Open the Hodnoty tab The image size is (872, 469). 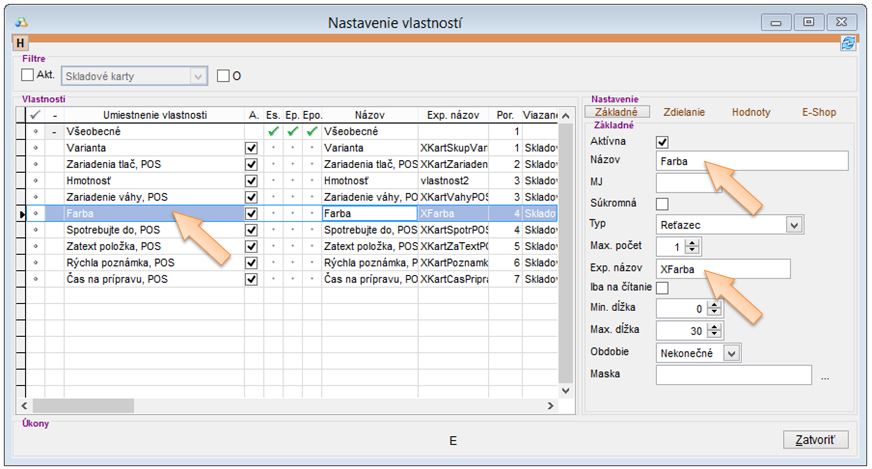tap(750, 112)
